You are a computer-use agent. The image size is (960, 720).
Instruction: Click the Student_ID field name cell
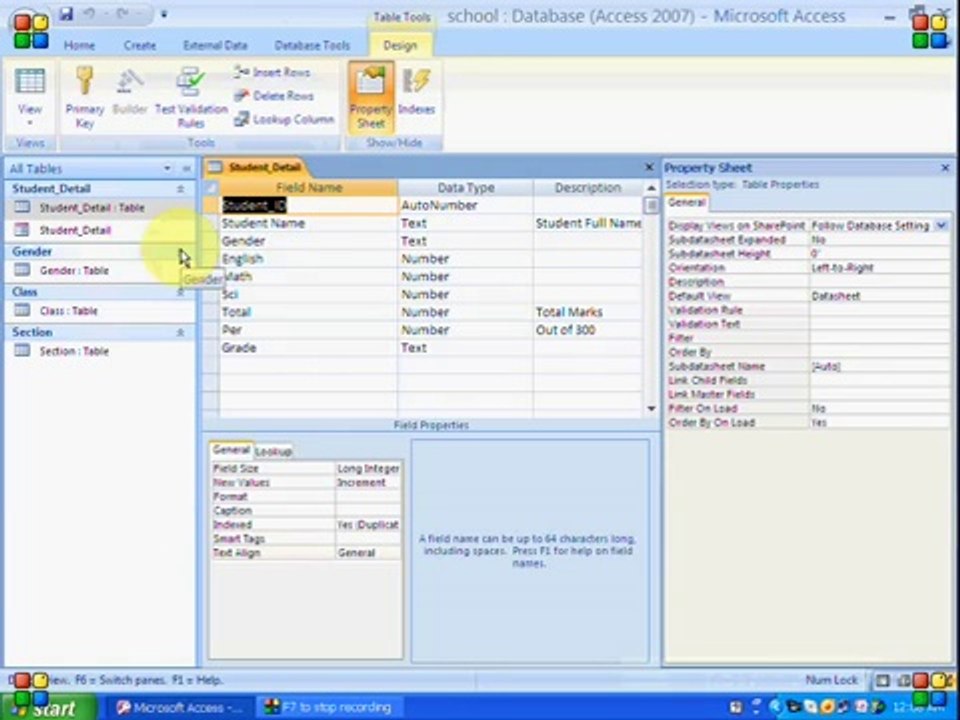[x=309, y=205]
